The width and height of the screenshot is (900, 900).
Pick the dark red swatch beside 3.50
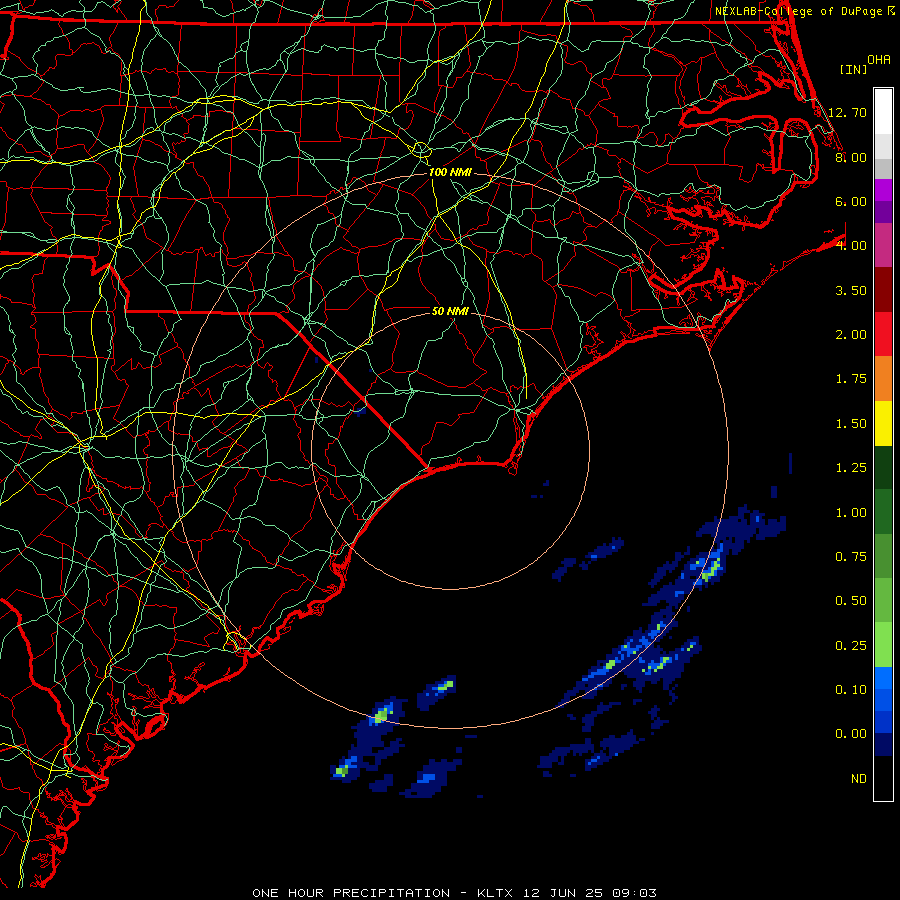[883, 290]
